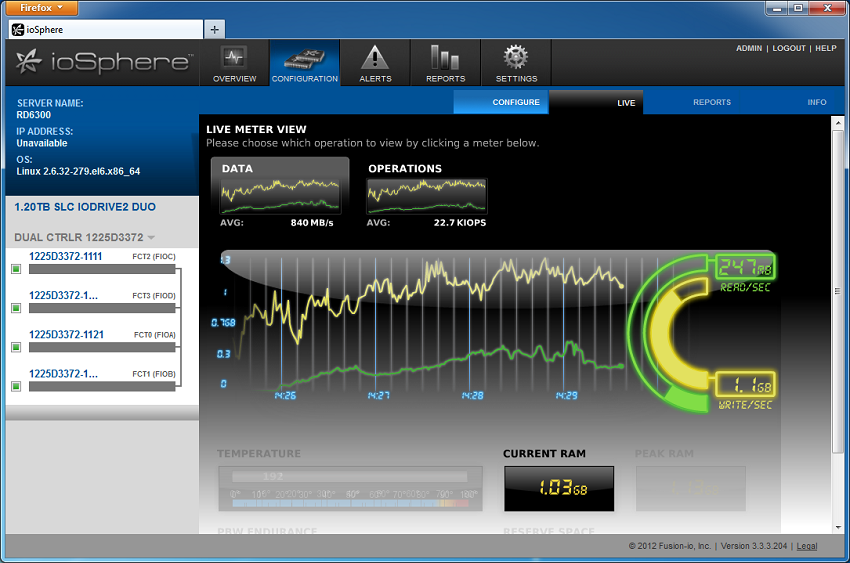The image size is (850, 563).
Task: Toggle the FCT3 (FIOD) device checkbox
Action: (16, 308)
